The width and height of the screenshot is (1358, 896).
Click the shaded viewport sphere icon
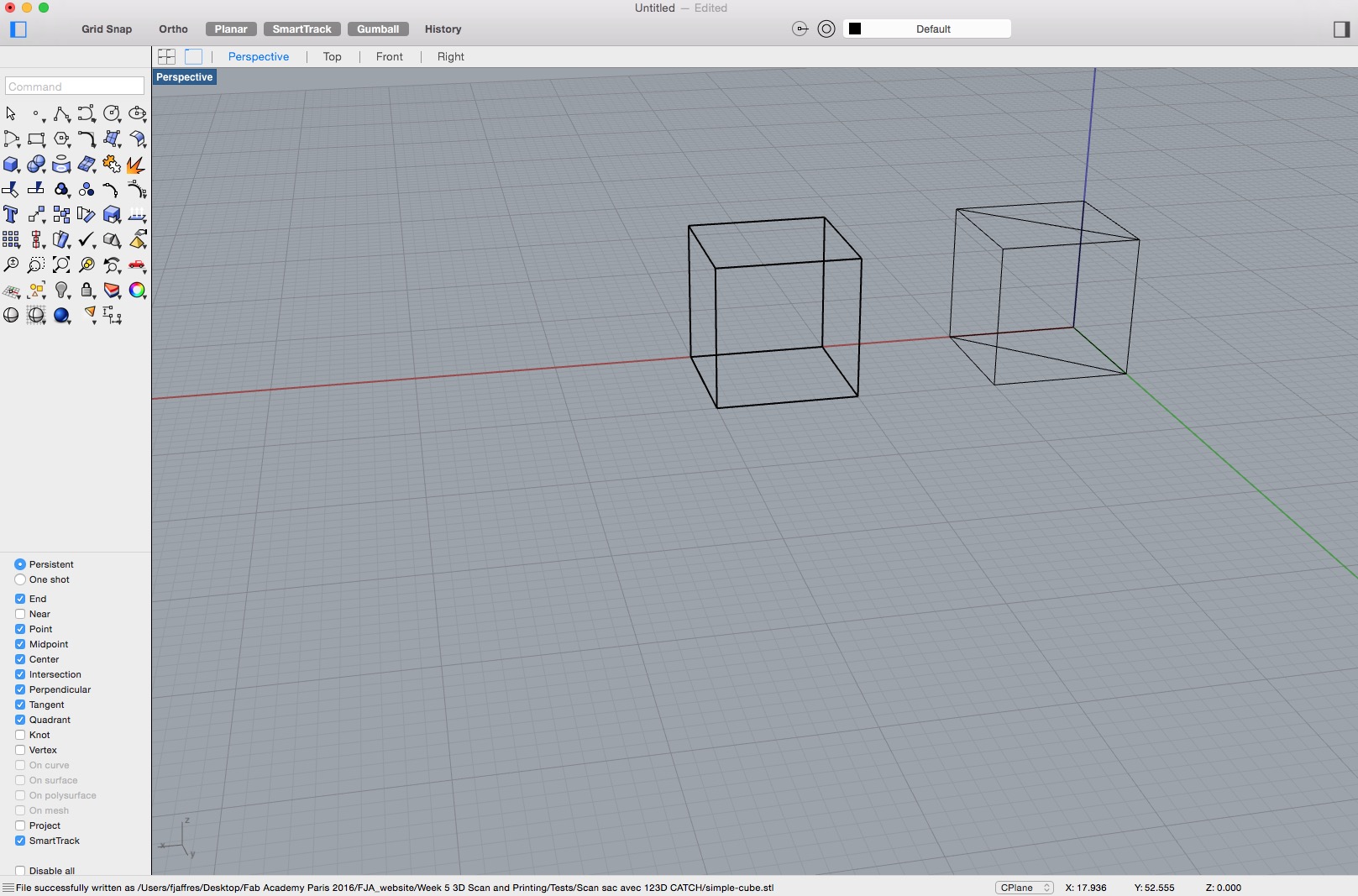pyautogui.click(x=11, y=316)
